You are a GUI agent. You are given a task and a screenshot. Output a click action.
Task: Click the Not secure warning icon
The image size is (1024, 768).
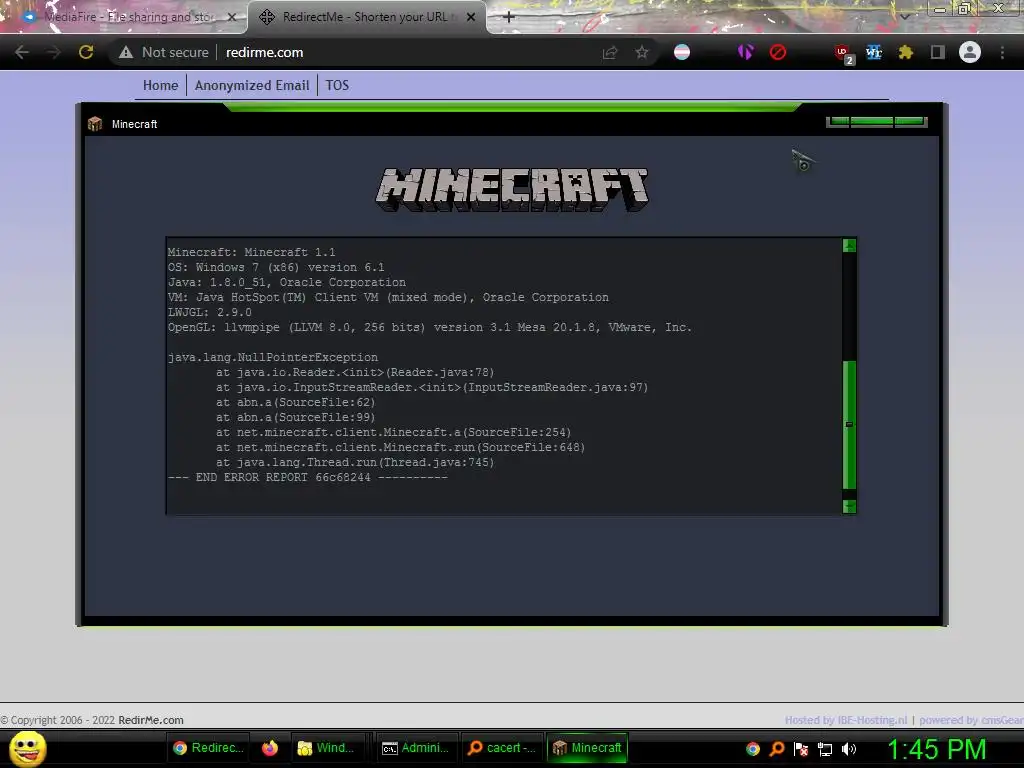[126, 52]
